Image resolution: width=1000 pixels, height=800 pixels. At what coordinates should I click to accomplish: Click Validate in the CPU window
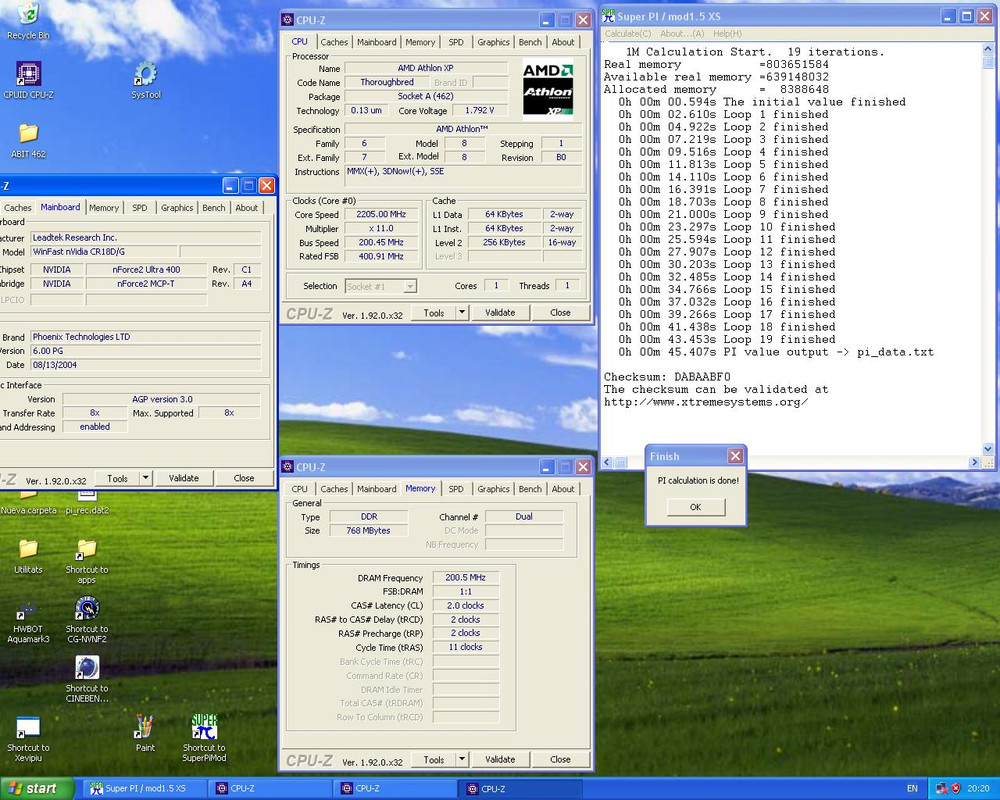point(500,313)
